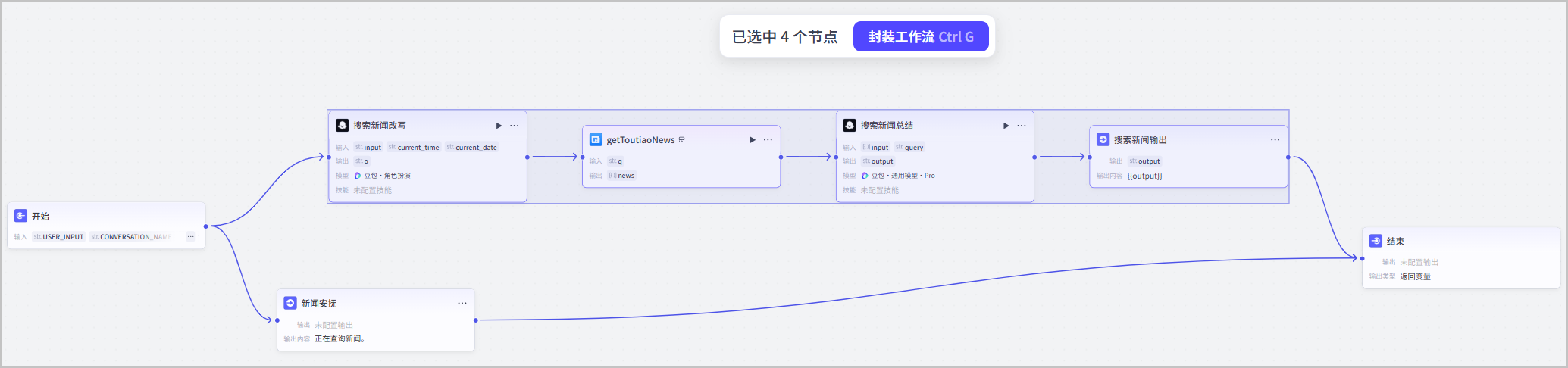1568x368 pixels.
Task: Click the 搜索新闻输出 node output icon
Action: (x=1103, y=139)
